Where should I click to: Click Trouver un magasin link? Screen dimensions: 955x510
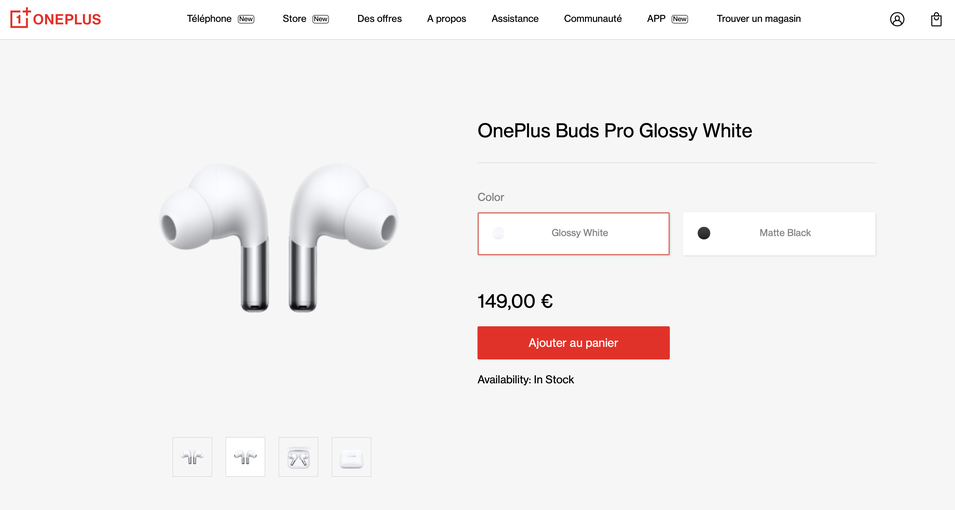758,19
